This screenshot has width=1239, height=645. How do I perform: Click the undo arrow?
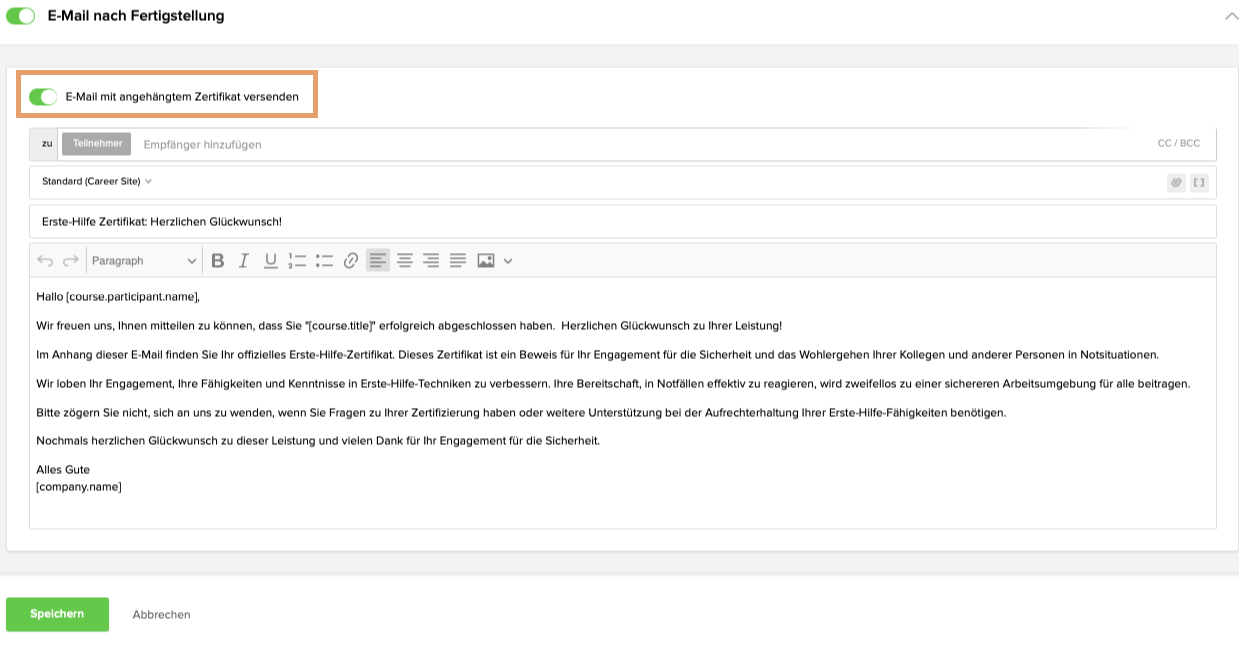coord(43,260)
